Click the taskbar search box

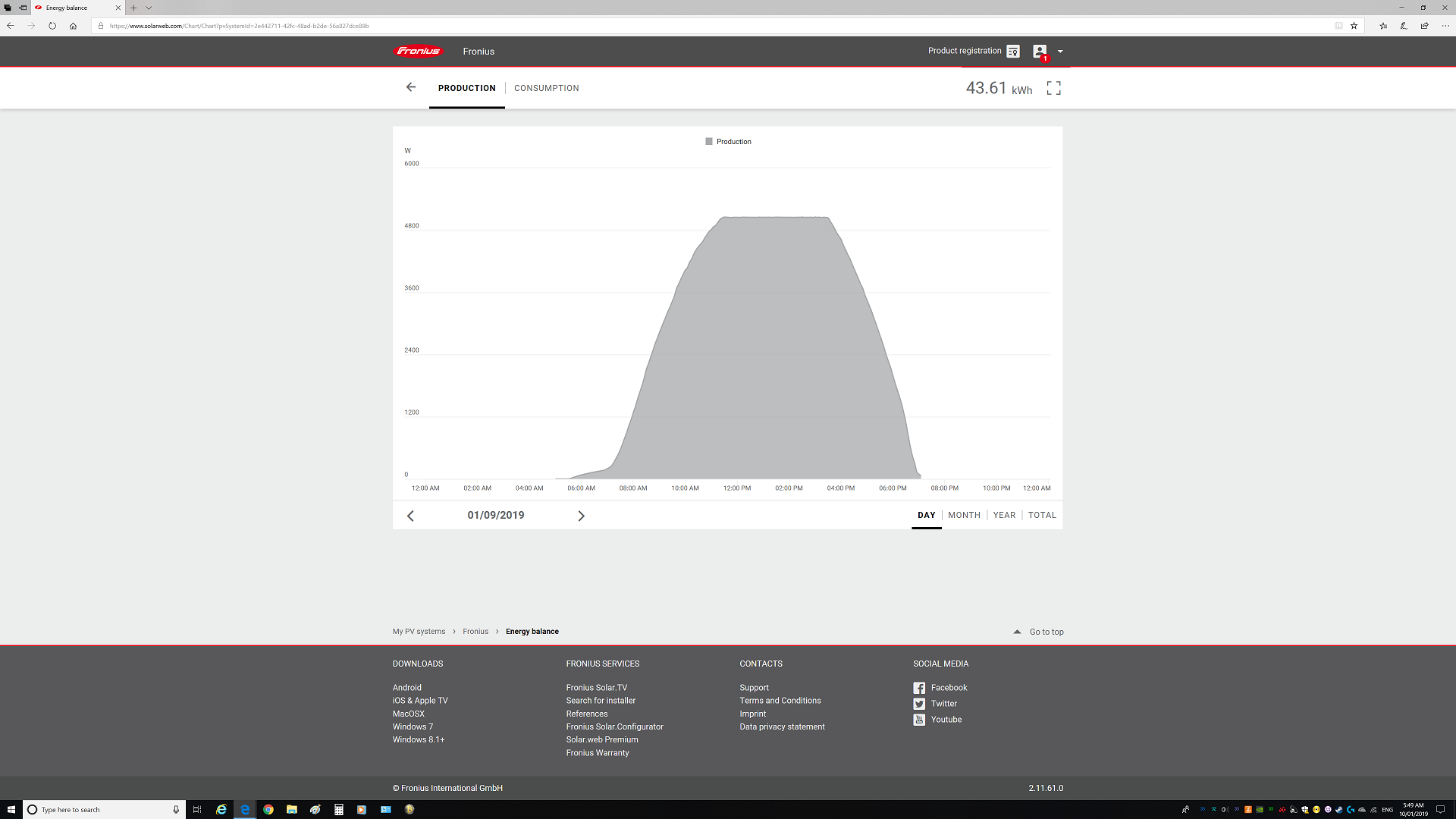pos(104,809)
